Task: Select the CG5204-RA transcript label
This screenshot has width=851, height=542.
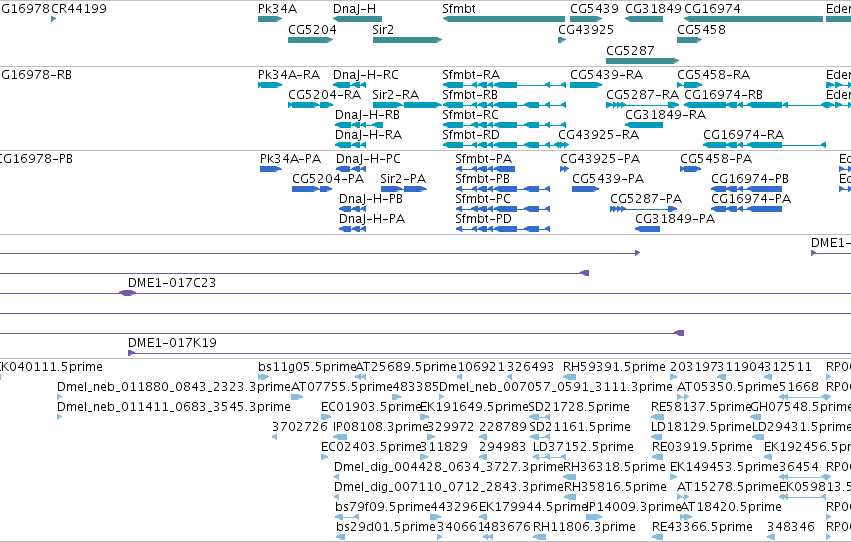Action: coord(325,94)
